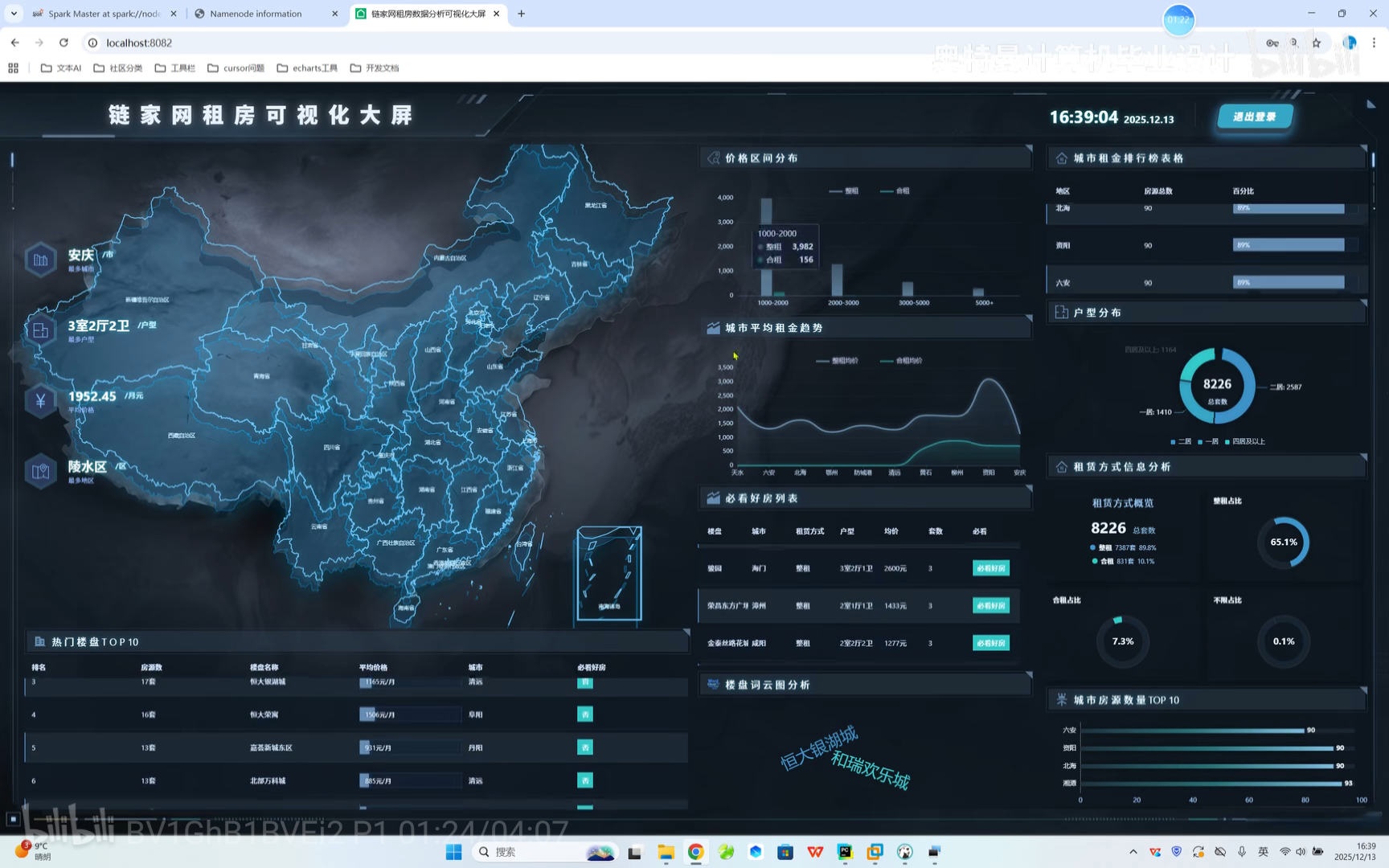This screenshot has height=868, width=1389.
Task: Click the 城市平均租金趋势 panel header icon
Action: pos(713,328)
